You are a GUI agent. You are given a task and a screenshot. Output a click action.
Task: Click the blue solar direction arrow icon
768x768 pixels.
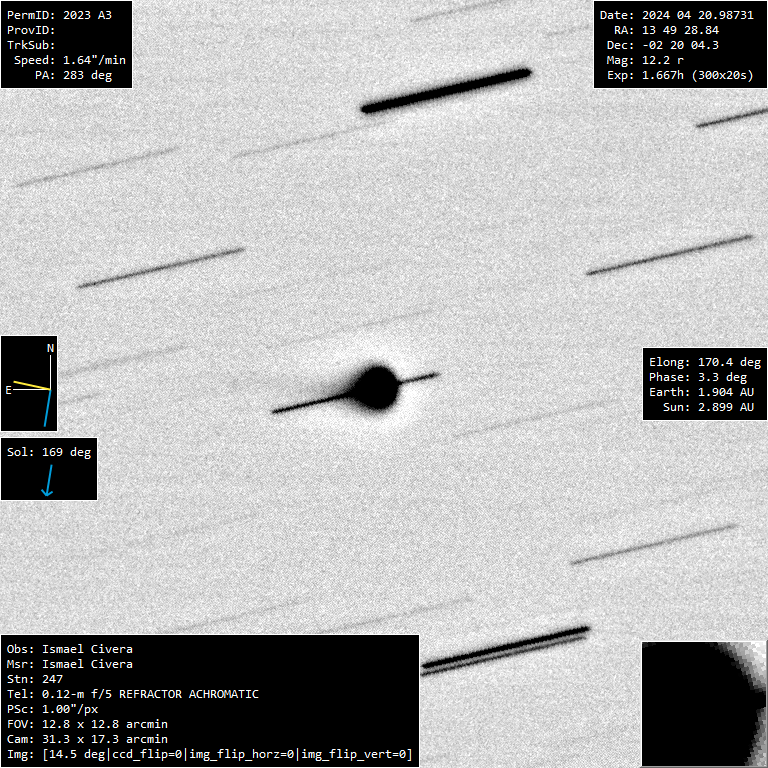(x=48, y=480)
